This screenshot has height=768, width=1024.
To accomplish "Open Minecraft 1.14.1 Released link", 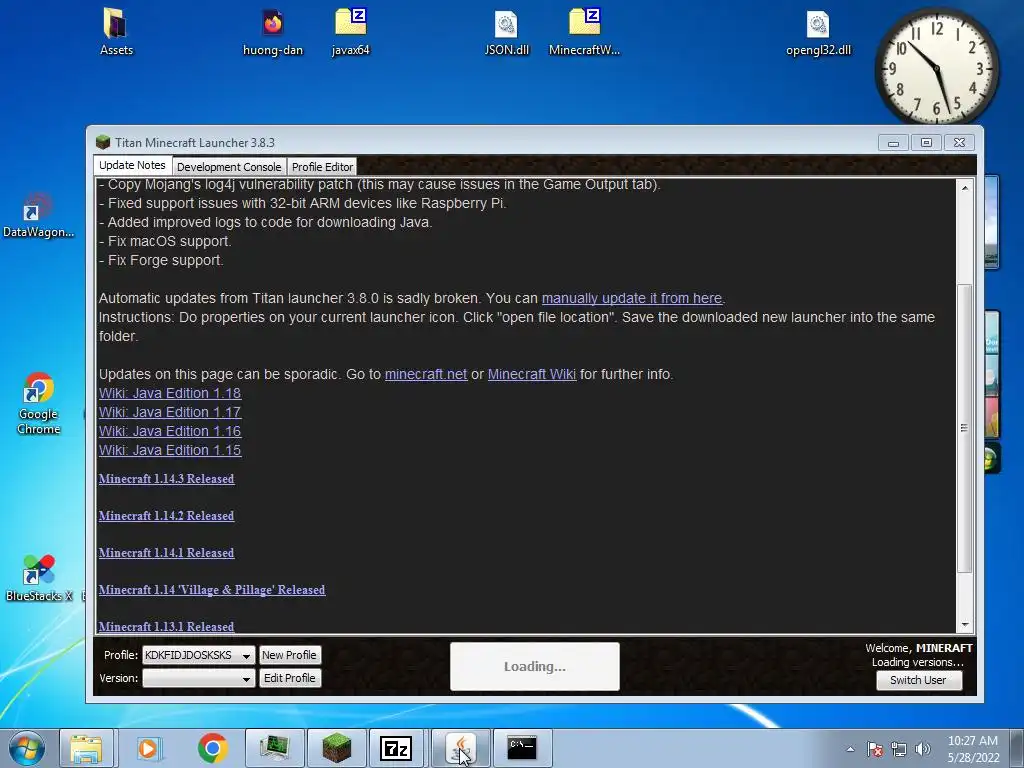I will click(x=167, y=552).
